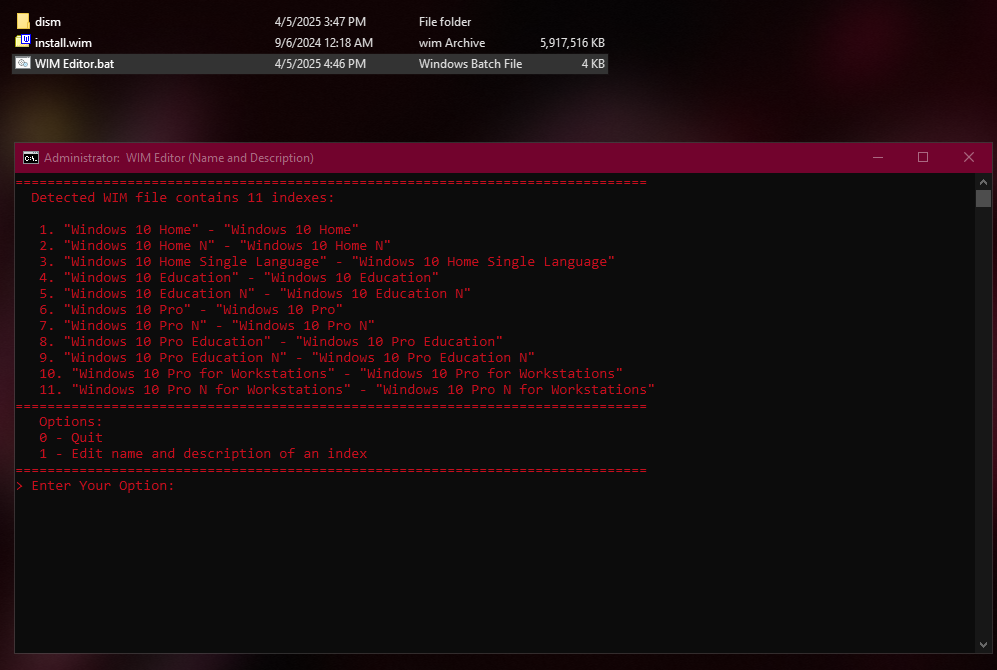Click the console window title text
Viewport: 997px width, 670px height.
(179, 158)
